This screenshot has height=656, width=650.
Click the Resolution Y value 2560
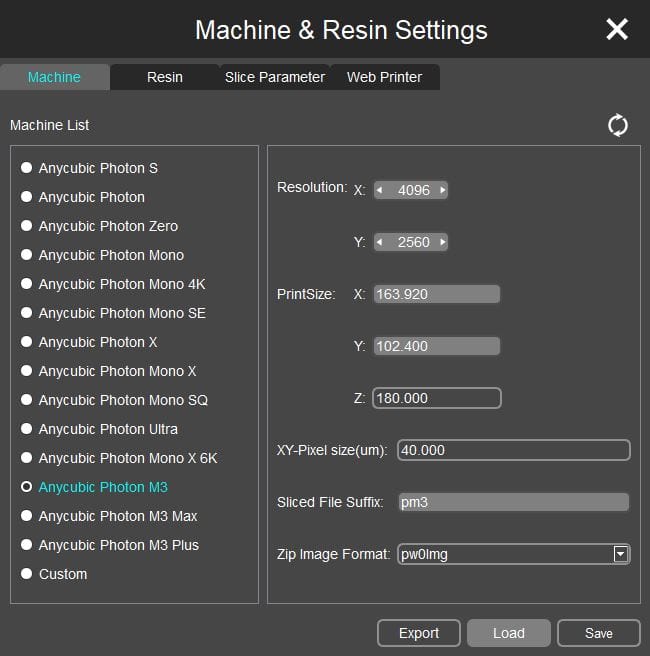click(x=413, y=242)
